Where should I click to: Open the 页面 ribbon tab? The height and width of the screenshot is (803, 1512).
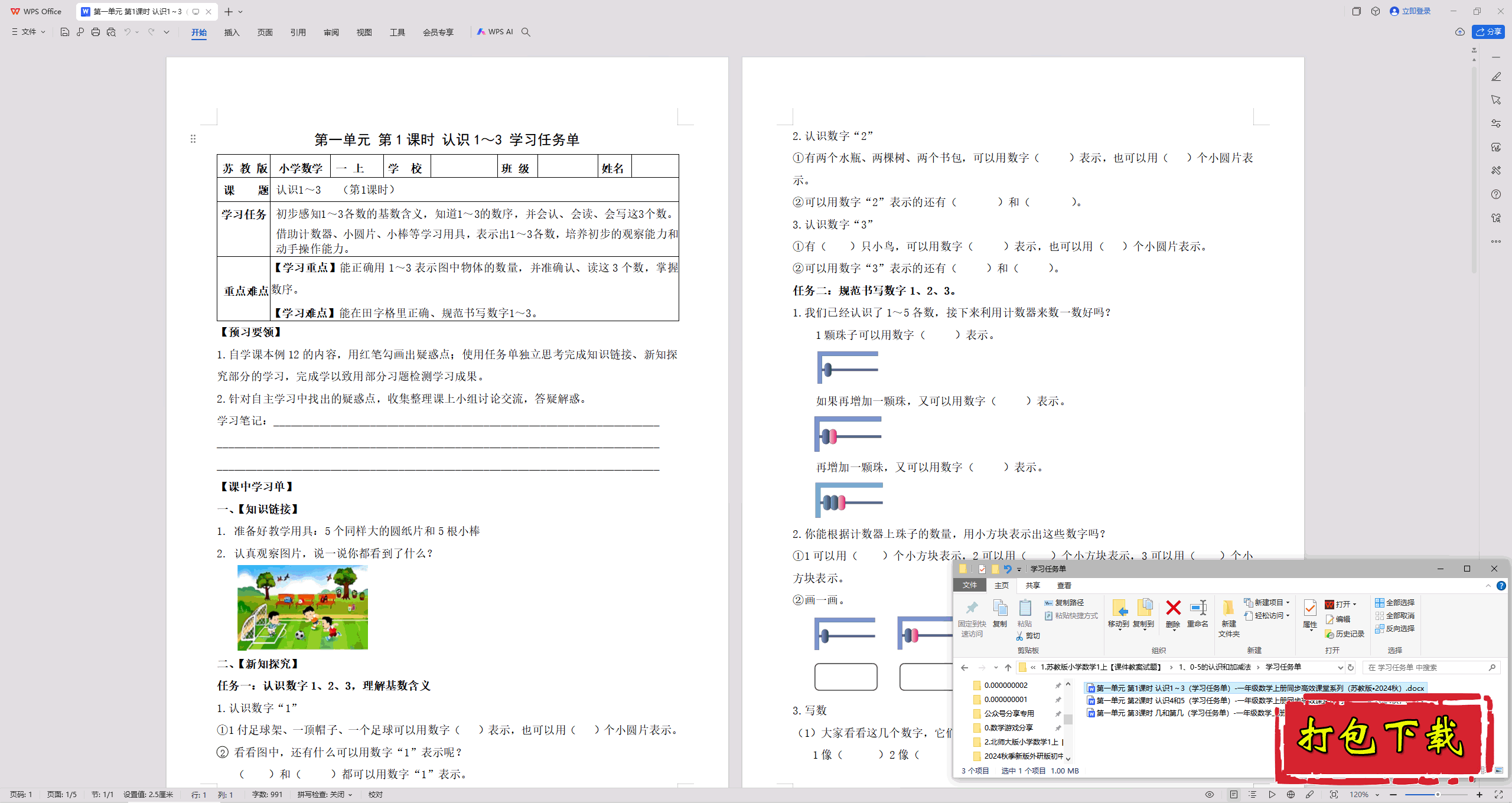[265, 32]
